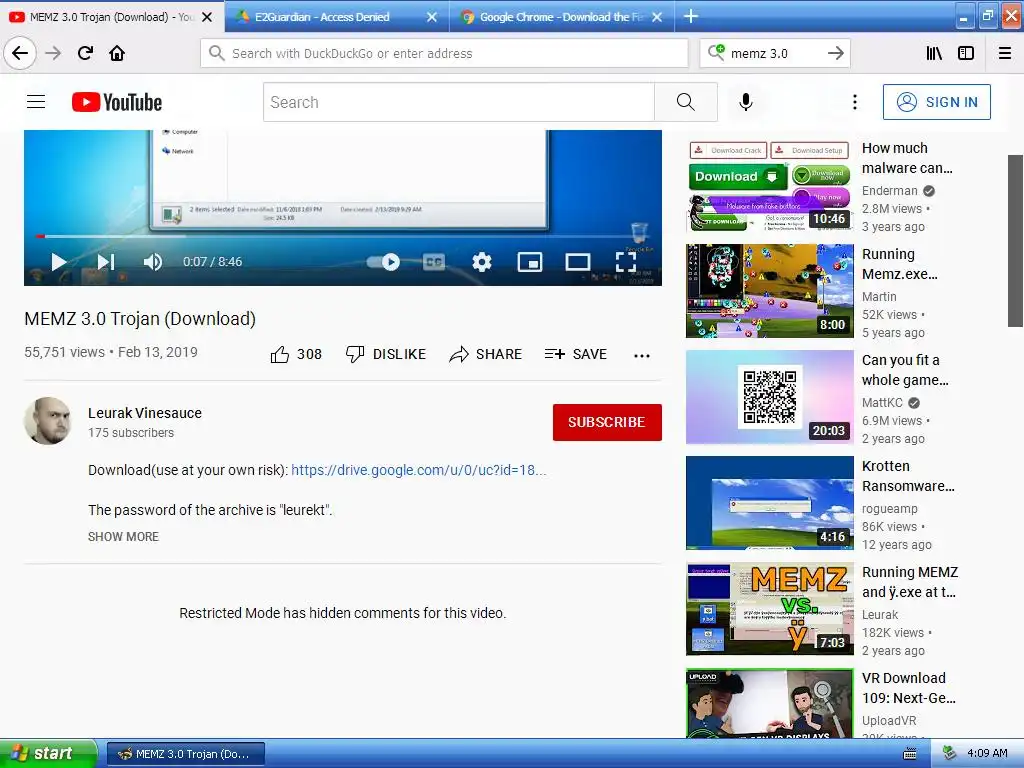Click the YouTube search magnifier button

tap(686, 102)
